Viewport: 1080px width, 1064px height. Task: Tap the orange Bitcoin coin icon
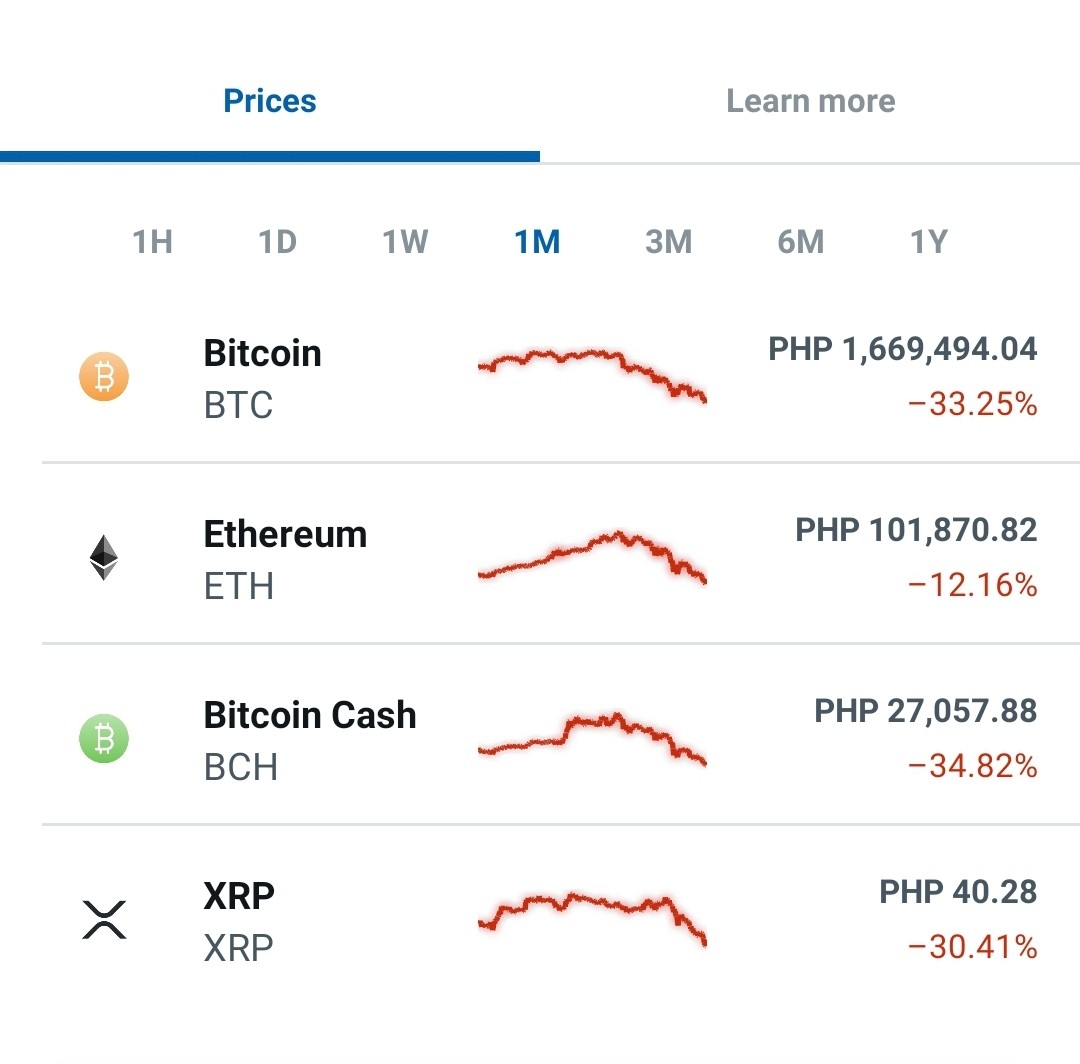(104, 377)
